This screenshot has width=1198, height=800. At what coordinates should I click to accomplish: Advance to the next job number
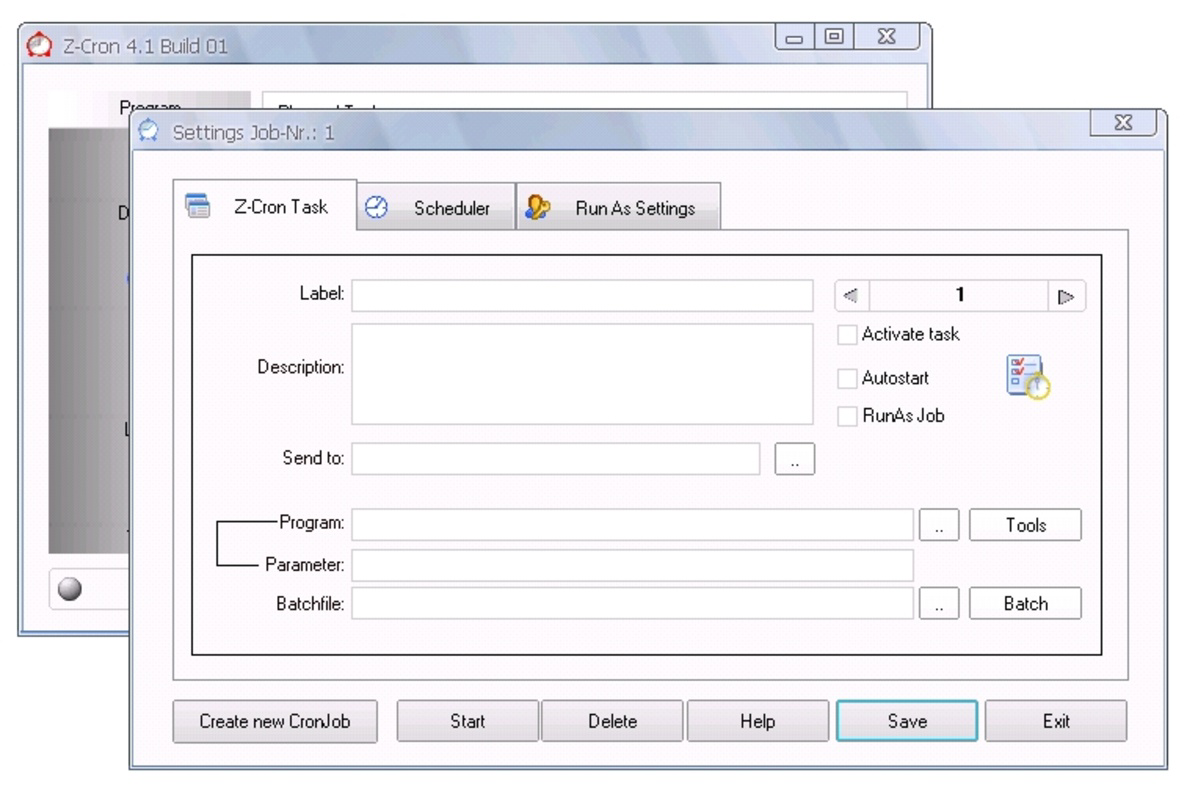[1066, 295]
